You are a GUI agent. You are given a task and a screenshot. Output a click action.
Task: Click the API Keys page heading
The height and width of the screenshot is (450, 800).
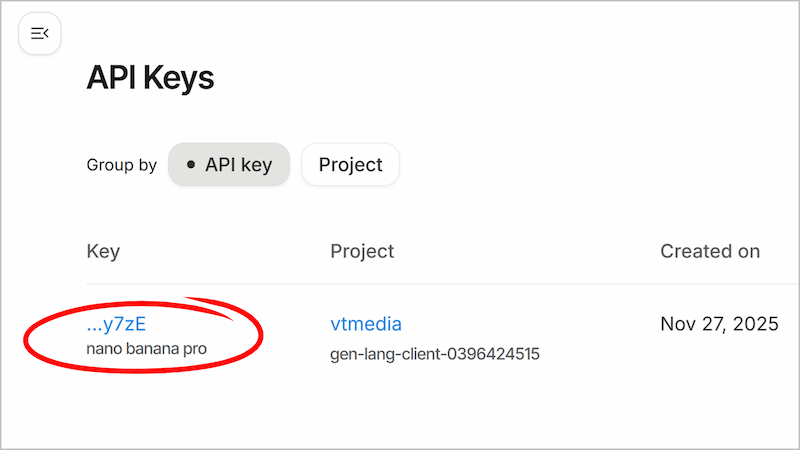click(150, 78)
